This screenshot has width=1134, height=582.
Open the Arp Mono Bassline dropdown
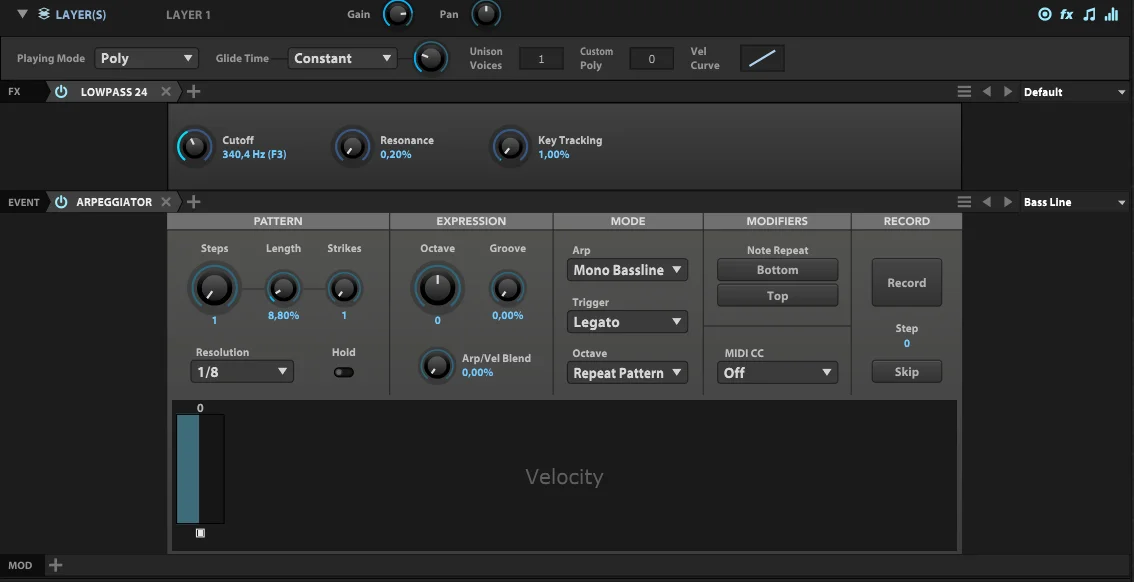point(627,270)
